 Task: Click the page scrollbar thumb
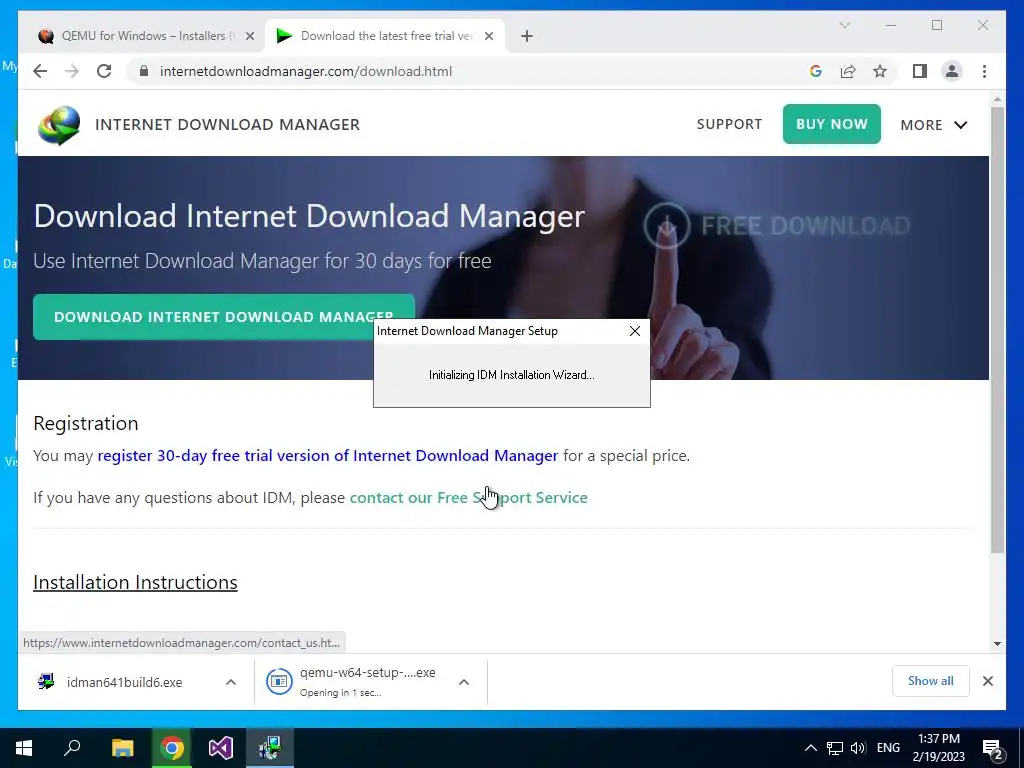(x=997, y=330)
